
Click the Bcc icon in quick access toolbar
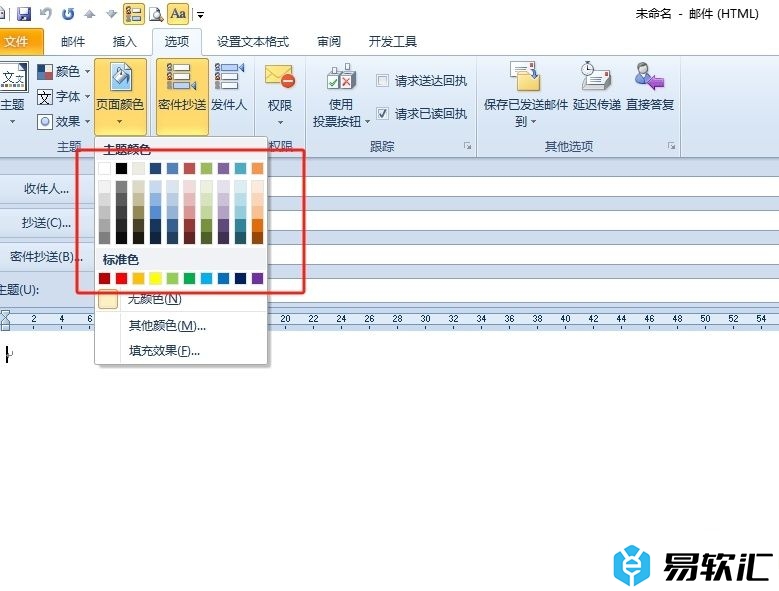[133, 14]
